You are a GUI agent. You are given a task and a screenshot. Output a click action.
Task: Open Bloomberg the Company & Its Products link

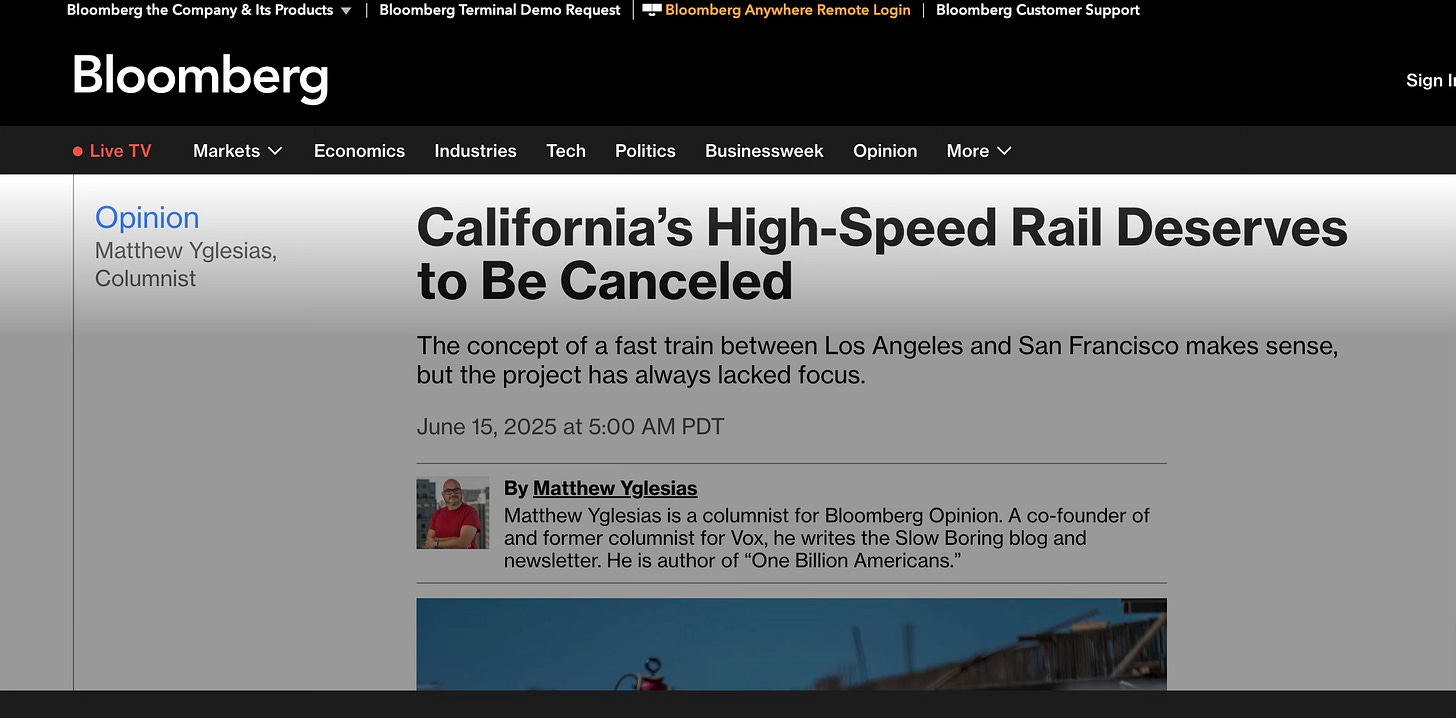[200, 10]
